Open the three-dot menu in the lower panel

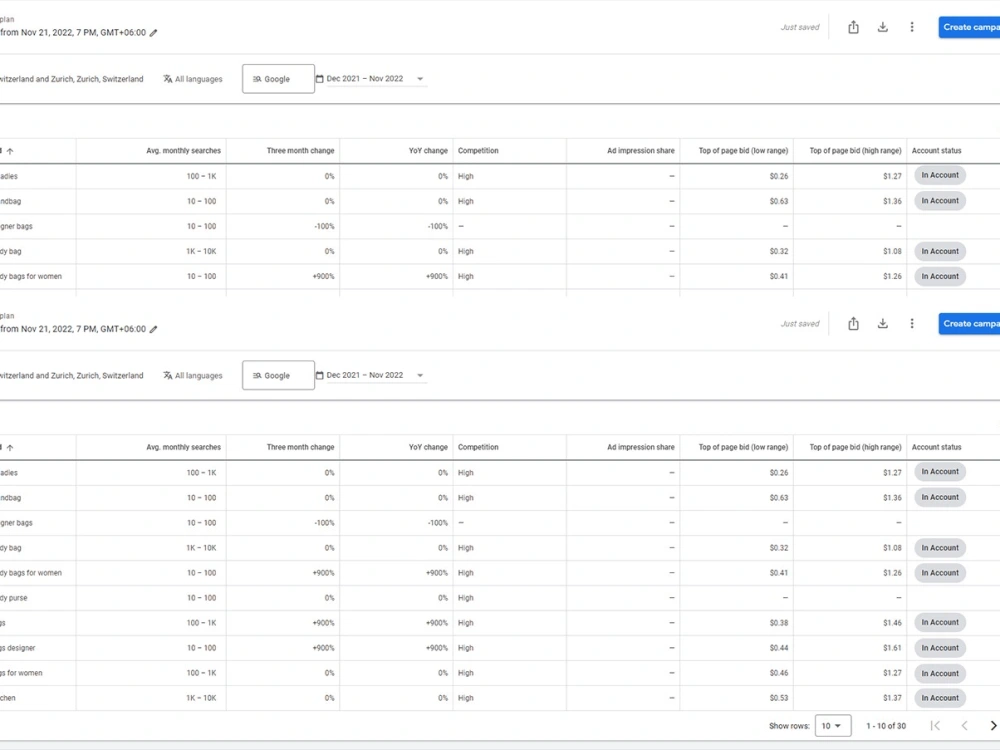[x=911, y=323]
